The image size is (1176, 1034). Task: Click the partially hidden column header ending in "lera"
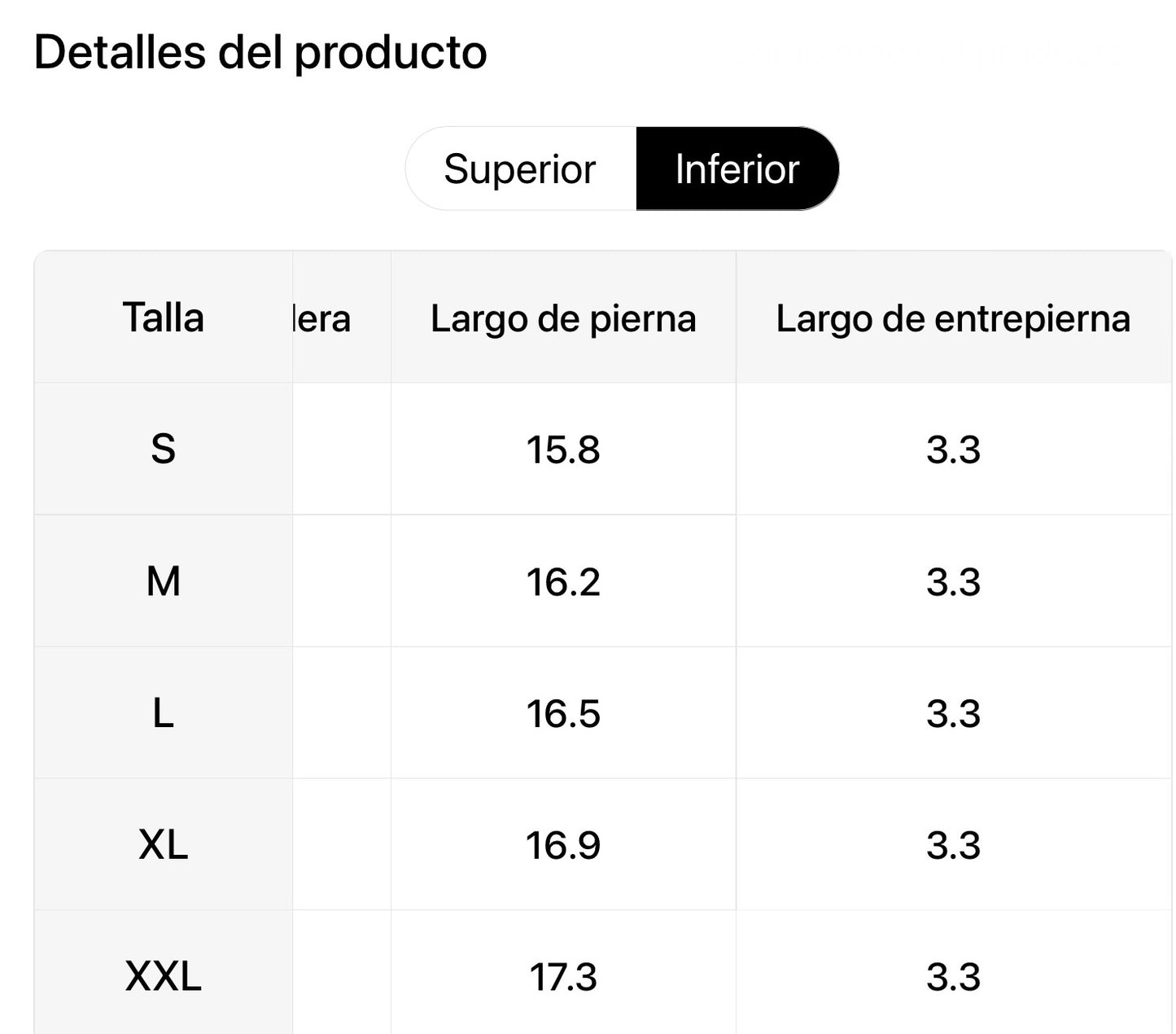(323, 318)
